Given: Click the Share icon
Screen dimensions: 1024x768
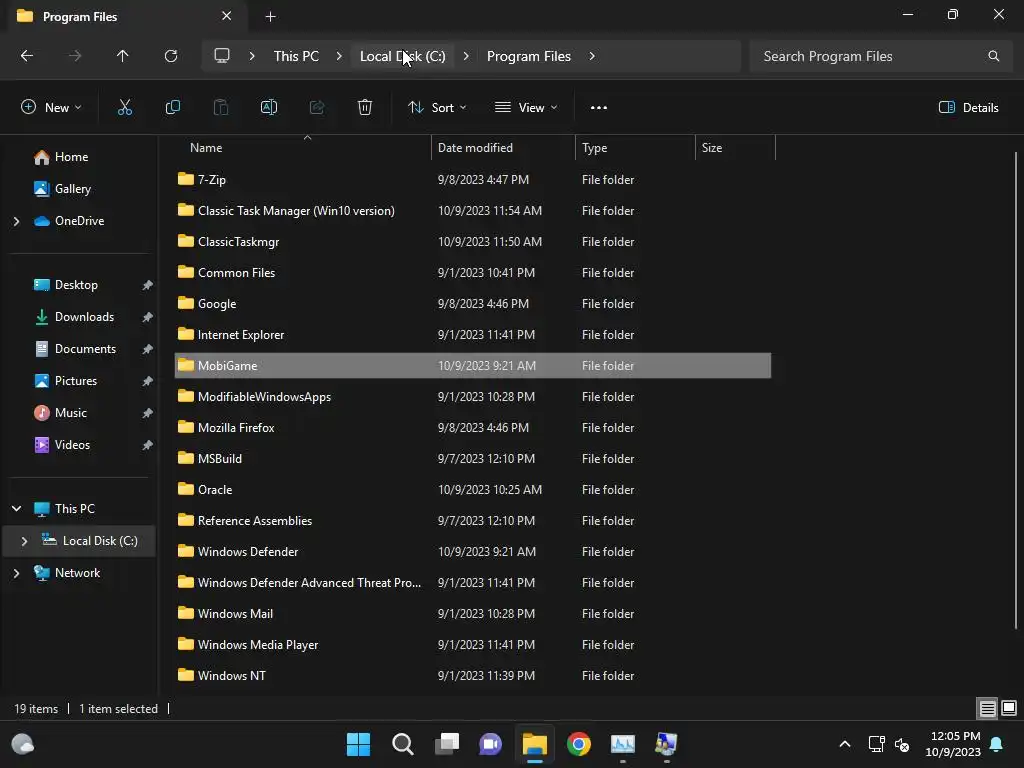Looking at the screenshot, I should pos(317,108).
